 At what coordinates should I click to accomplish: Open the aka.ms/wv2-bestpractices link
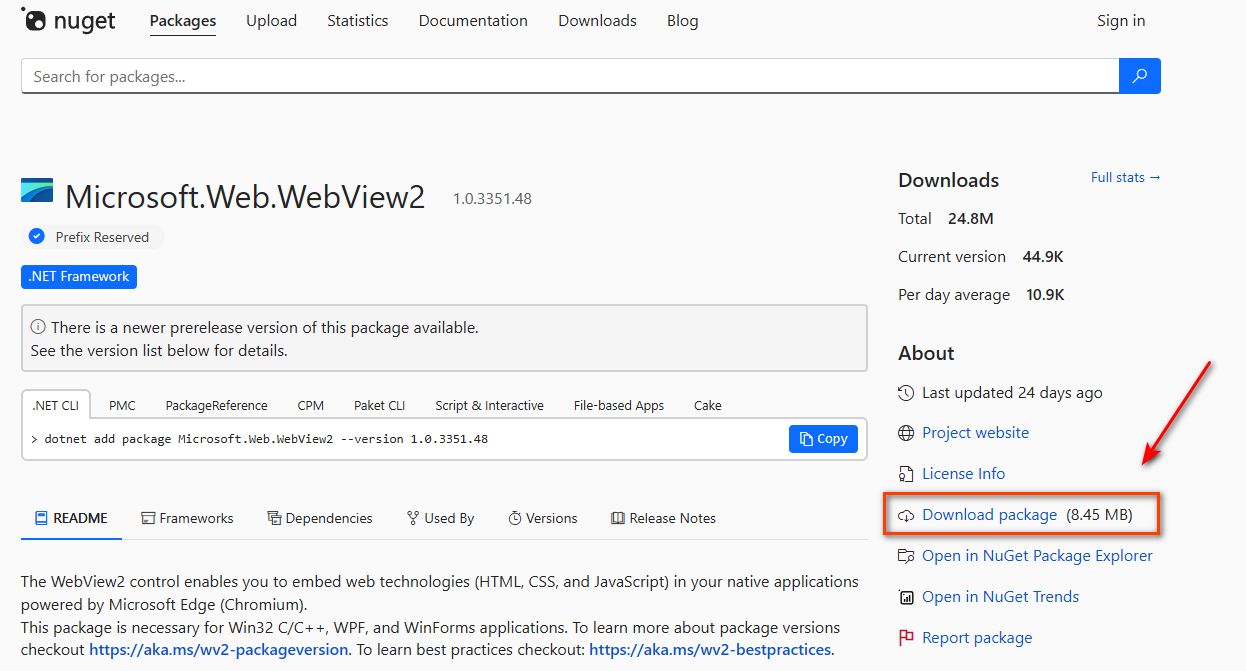tap(710, 650)
